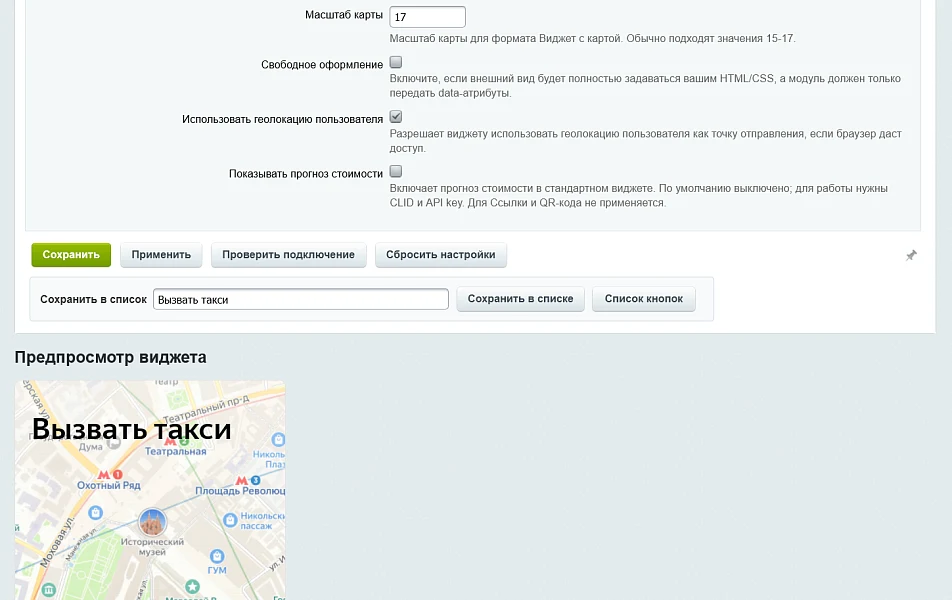
Task: Uncheck Использовать геолокацию пользователя
Action: 396,117
